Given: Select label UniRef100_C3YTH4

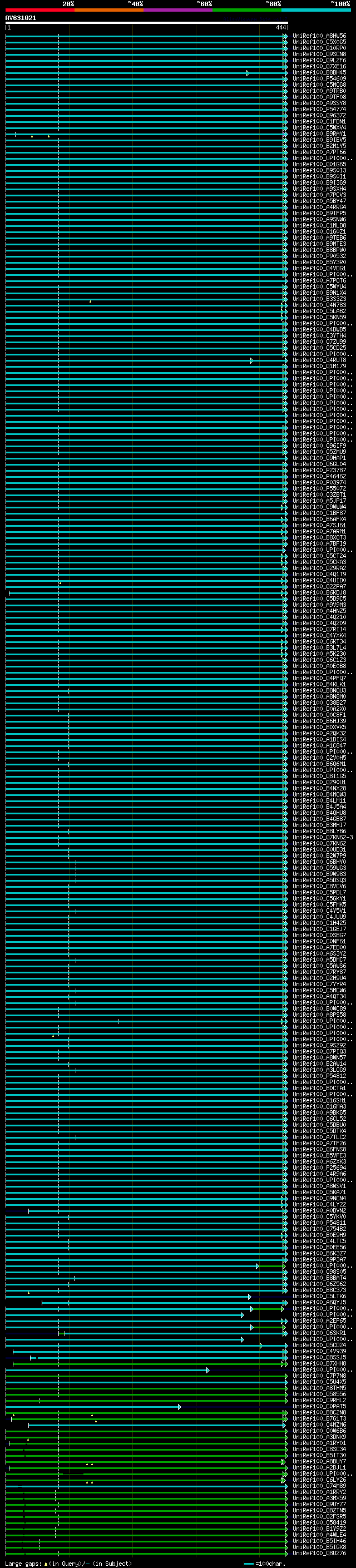Looking at the screenshot, I should pos(319,335).
